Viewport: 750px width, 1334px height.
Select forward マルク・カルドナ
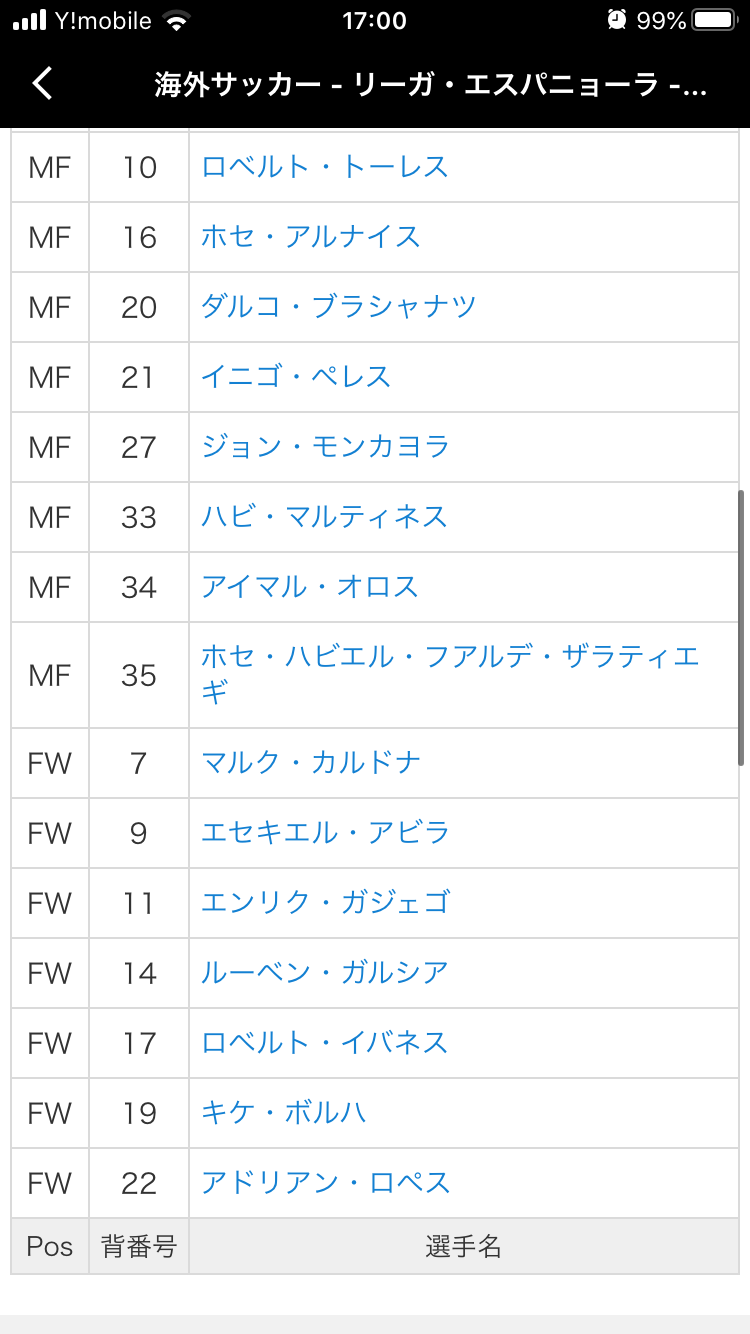coord(310,762)
